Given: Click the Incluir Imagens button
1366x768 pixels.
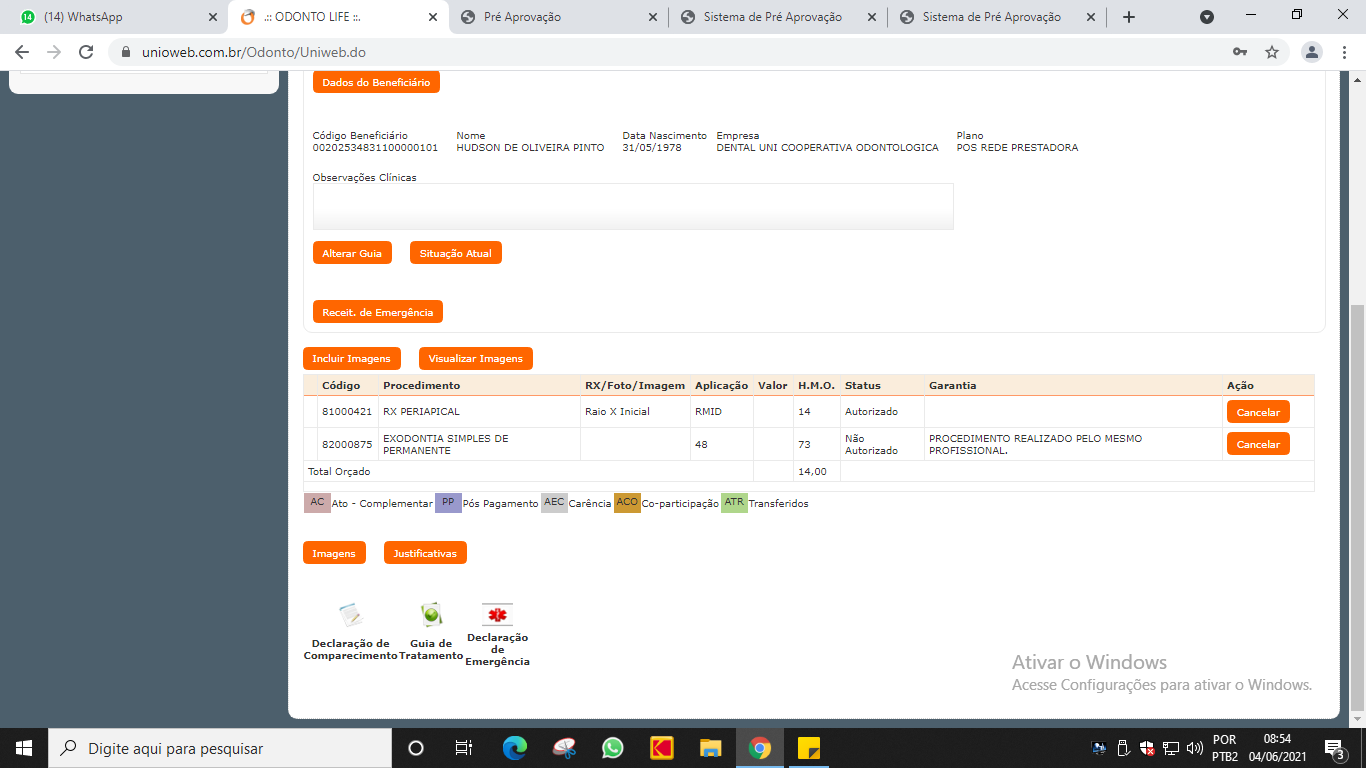Looking at the screenshot, I should click(x=351, y=358).
